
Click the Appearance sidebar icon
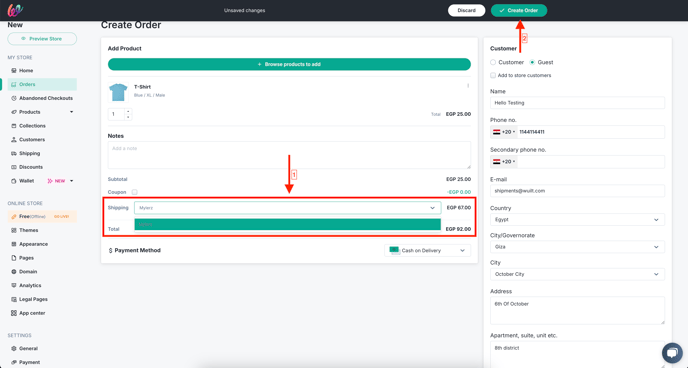(14, 244)
